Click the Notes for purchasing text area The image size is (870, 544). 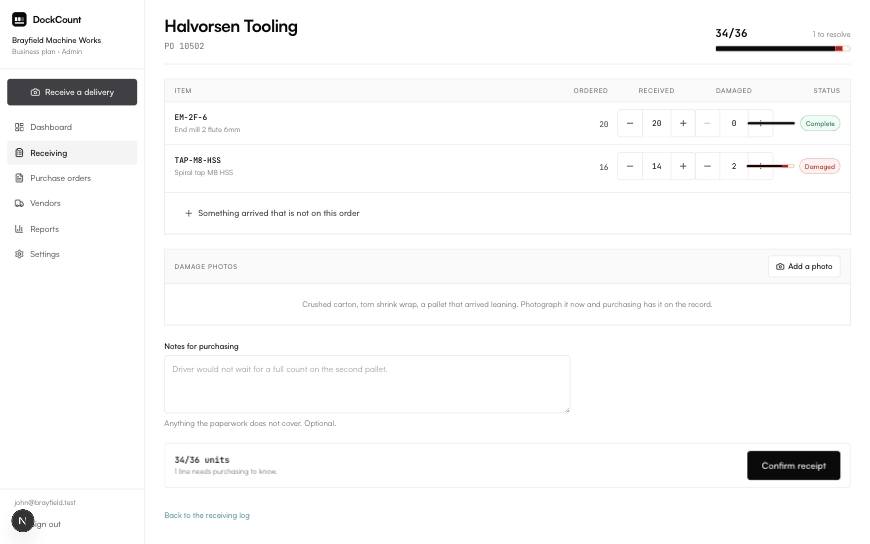367,384
